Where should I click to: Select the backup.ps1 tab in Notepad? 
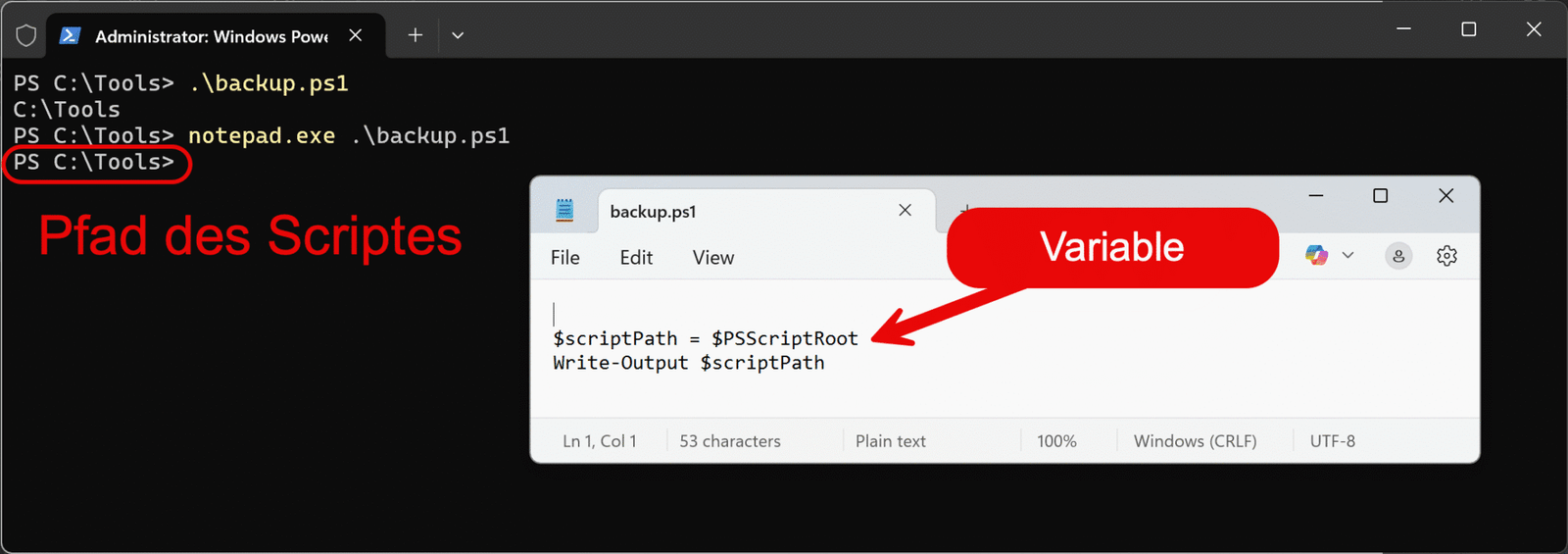pyautogui.click(x=764, y=211)
